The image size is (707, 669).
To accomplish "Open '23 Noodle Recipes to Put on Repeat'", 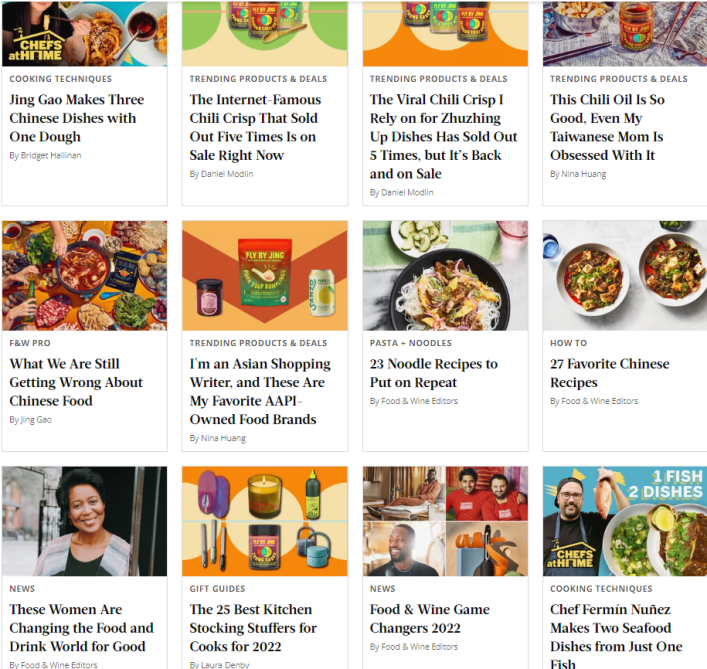I will [x=434, y=373].
